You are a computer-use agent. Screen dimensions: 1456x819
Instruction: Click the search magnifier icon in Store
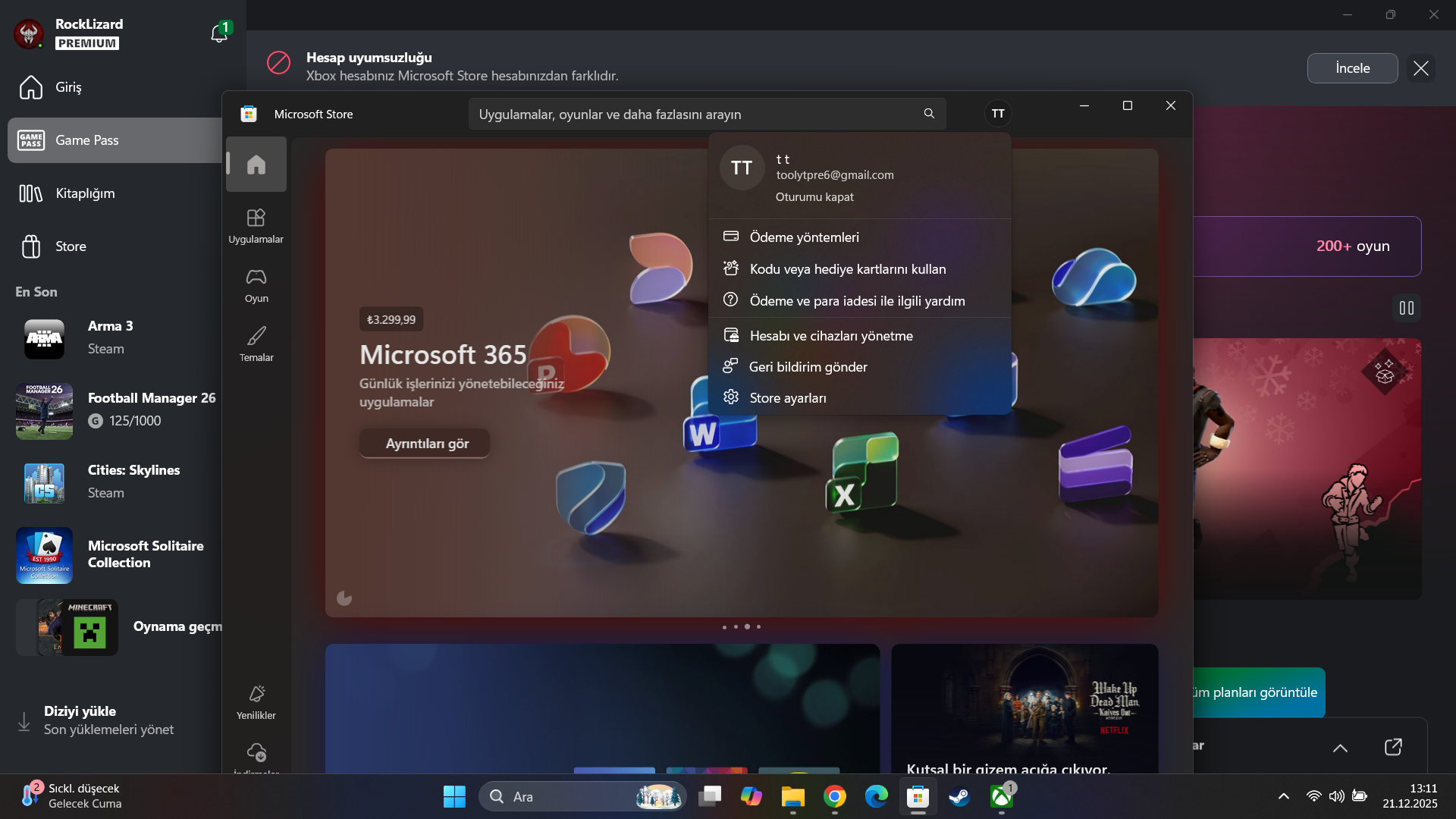pos(929,114)
